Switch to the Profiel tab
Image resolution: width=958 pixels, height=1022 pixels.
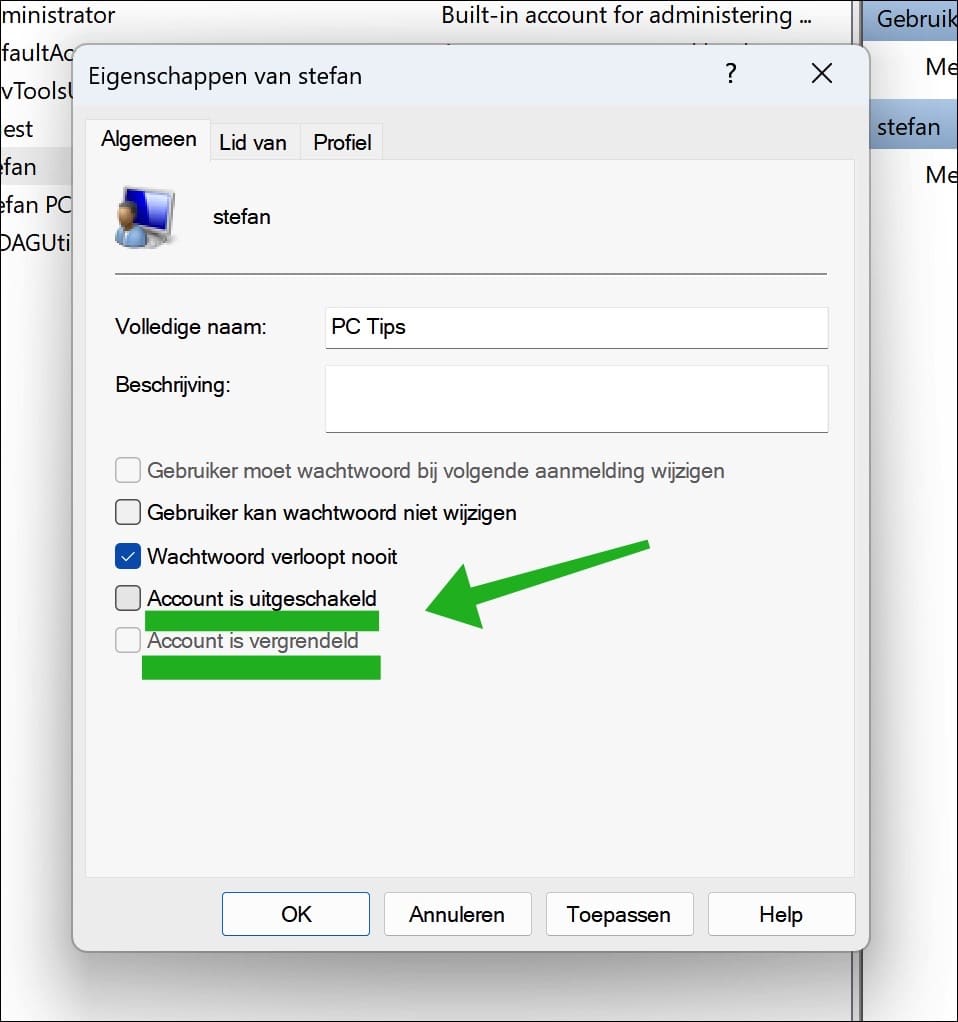(342, 143)
